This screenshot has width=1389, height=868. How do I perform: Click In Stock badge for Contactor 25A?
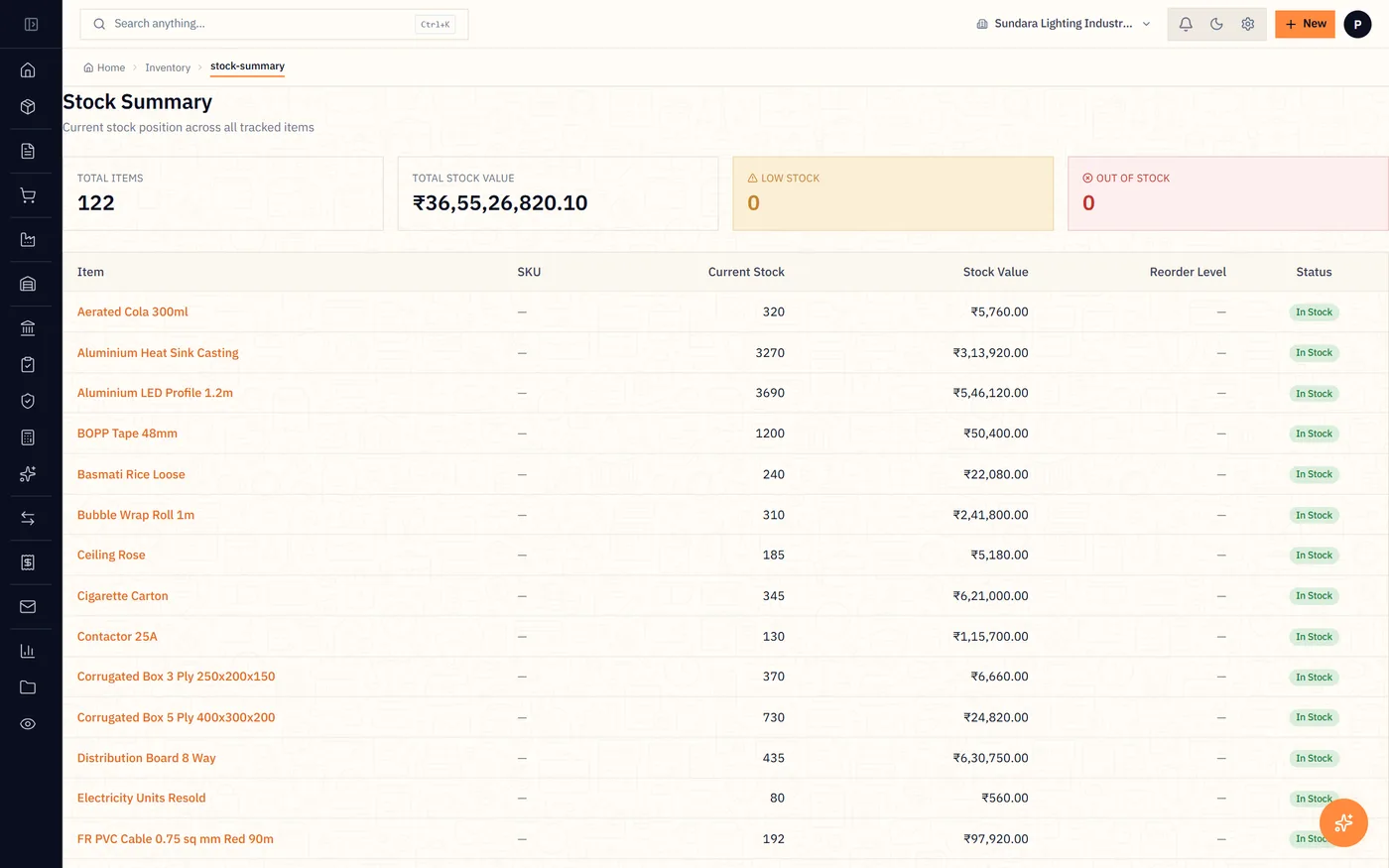[x=1314, y=637]
